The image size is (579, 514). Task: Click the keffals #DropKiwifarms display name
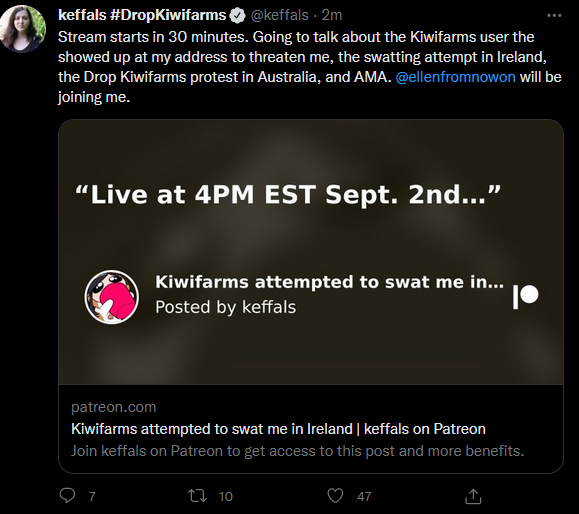[142, 16]
